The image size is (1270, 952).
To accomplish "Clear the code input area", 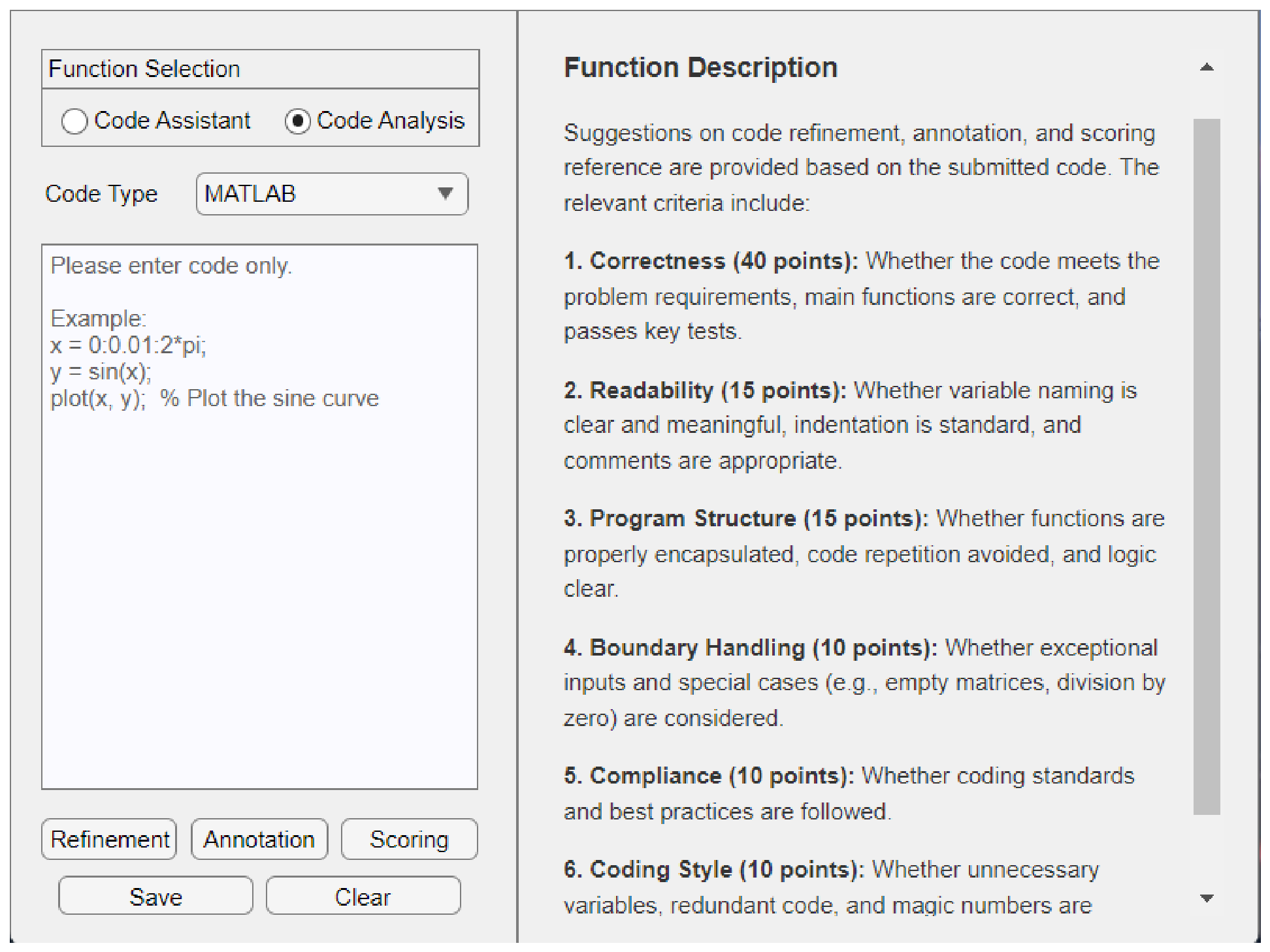I will 363,896.
